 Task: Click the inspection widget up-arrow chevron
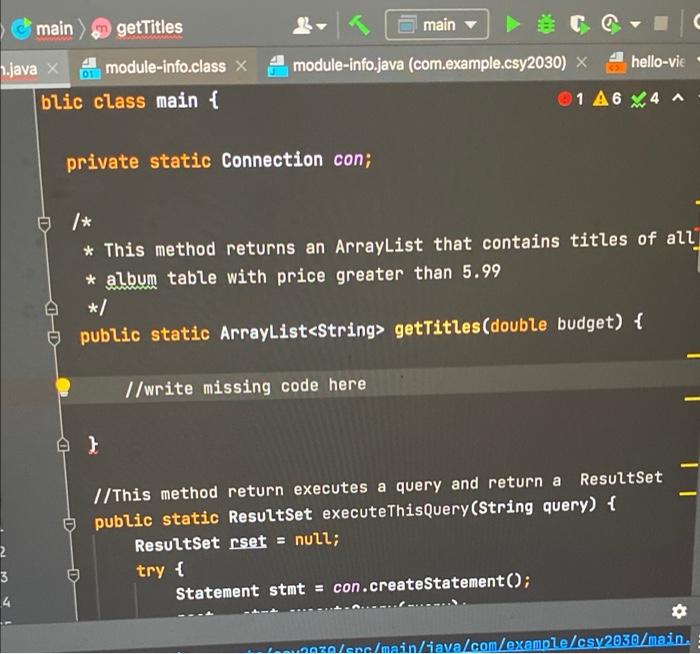click(678, 97)
